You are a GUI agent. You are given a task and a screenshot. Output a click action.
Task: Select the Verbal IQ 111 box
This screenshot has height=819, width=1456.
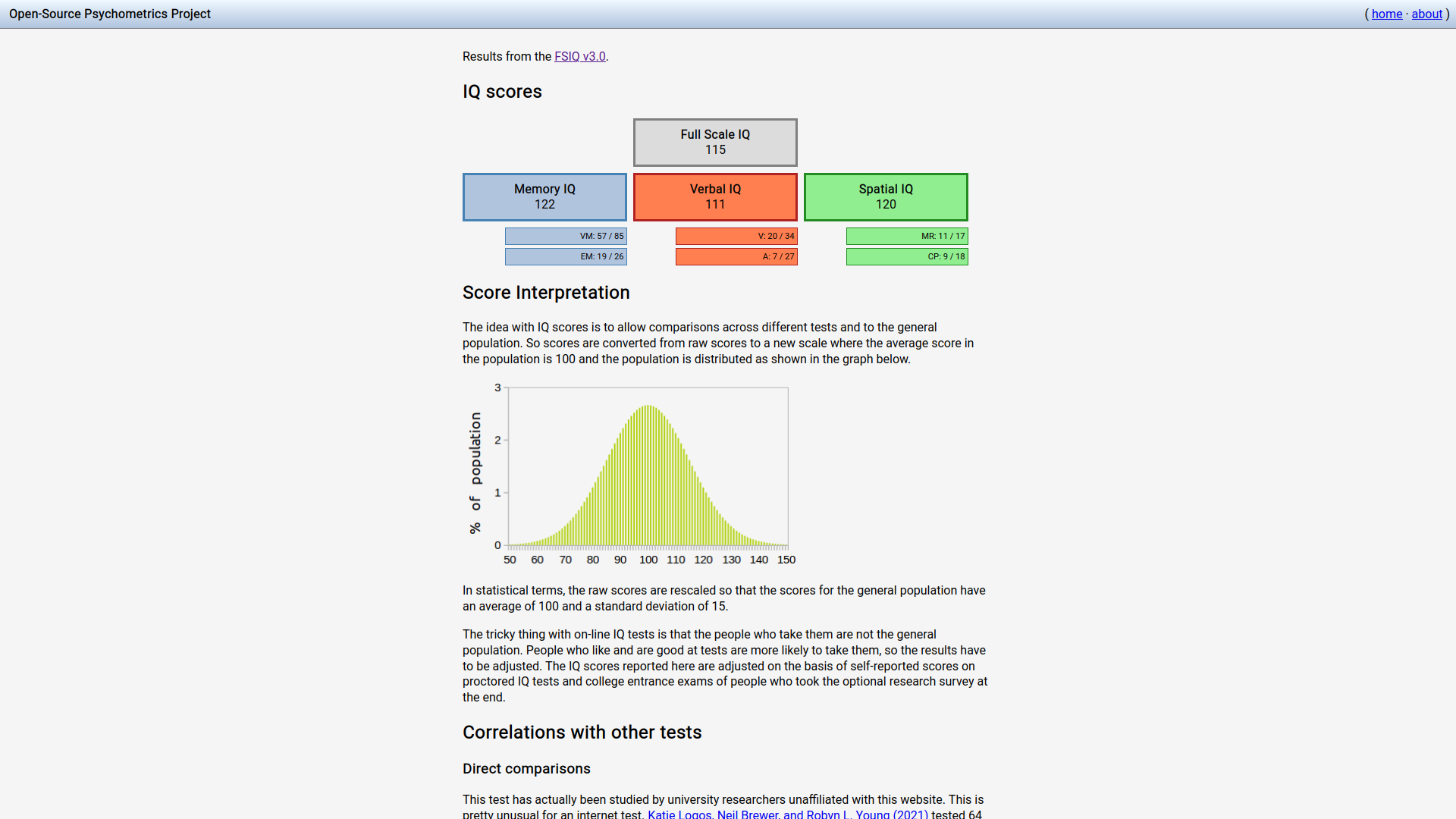click(715, 196)
